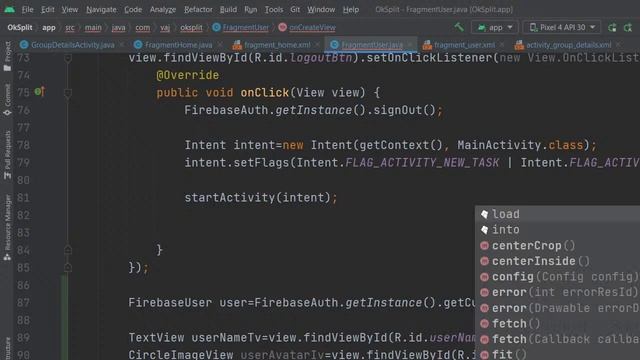
Task: Collapse the code block at line 73
Action: coord(68,58)
